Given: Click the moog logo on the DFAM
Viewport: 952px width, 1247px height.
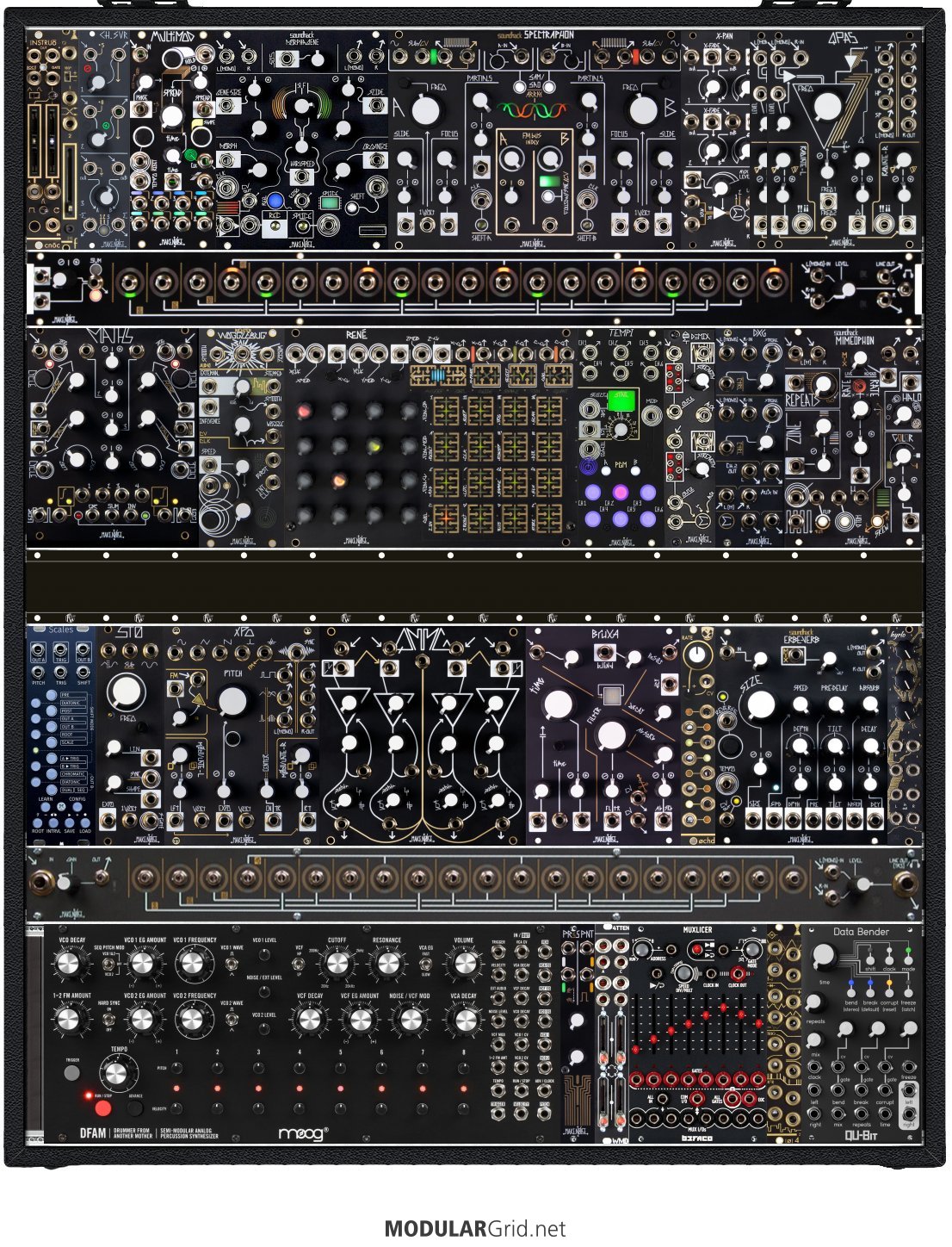Looking at the screenshot, I should click(x=303, y=1133).
